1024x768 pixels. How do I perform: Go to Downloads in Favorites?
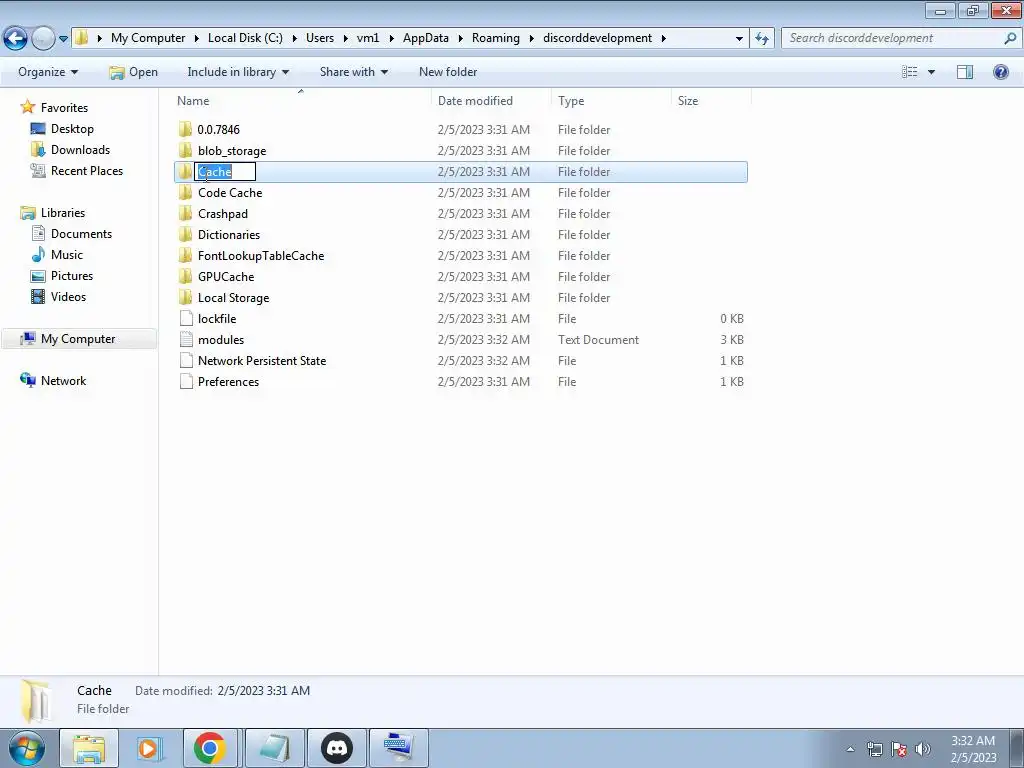(80, 150)
